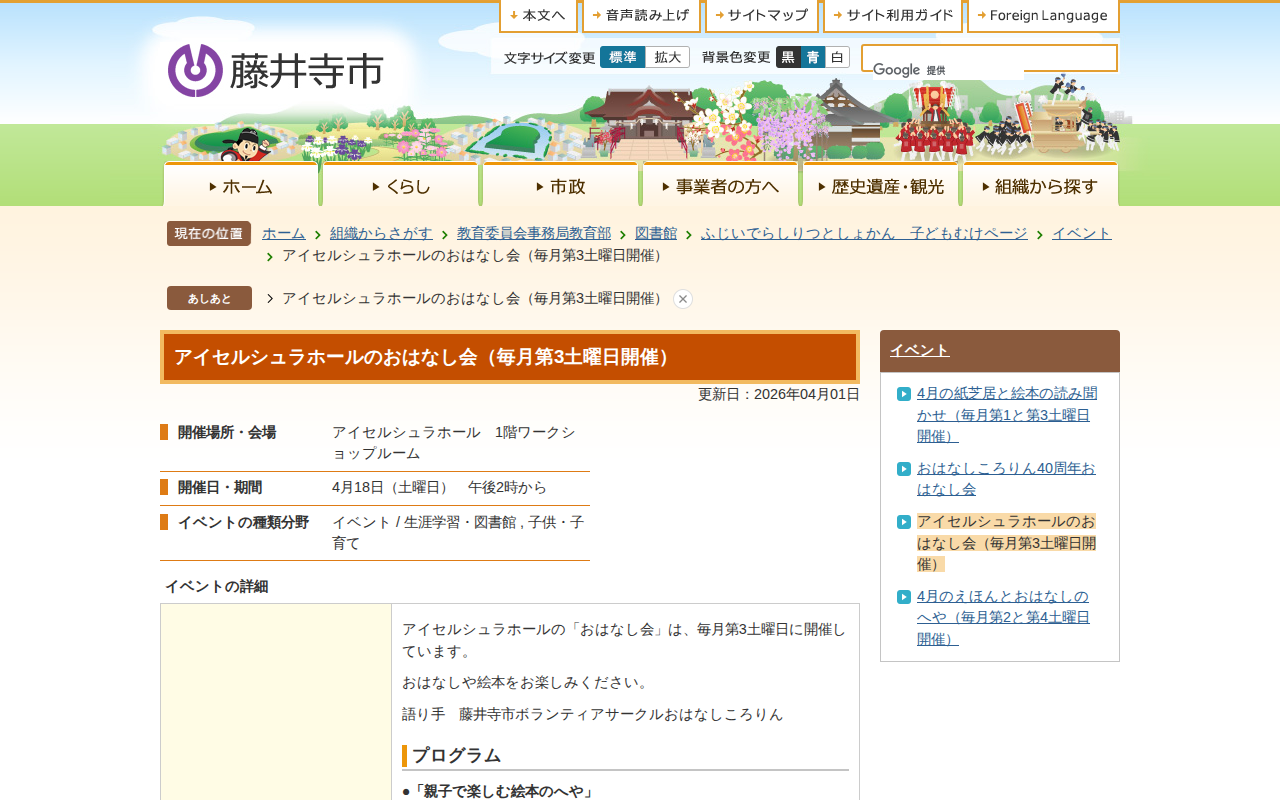Click the プログラム heading
The height and width of the screenshot is (800, 1280).
point(456,755)
